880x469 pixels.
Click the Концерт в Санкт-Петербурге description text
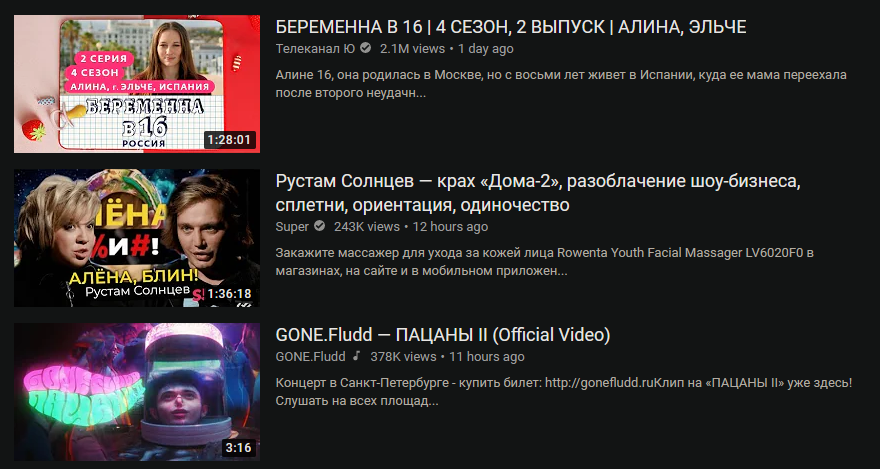click(564, 392)
